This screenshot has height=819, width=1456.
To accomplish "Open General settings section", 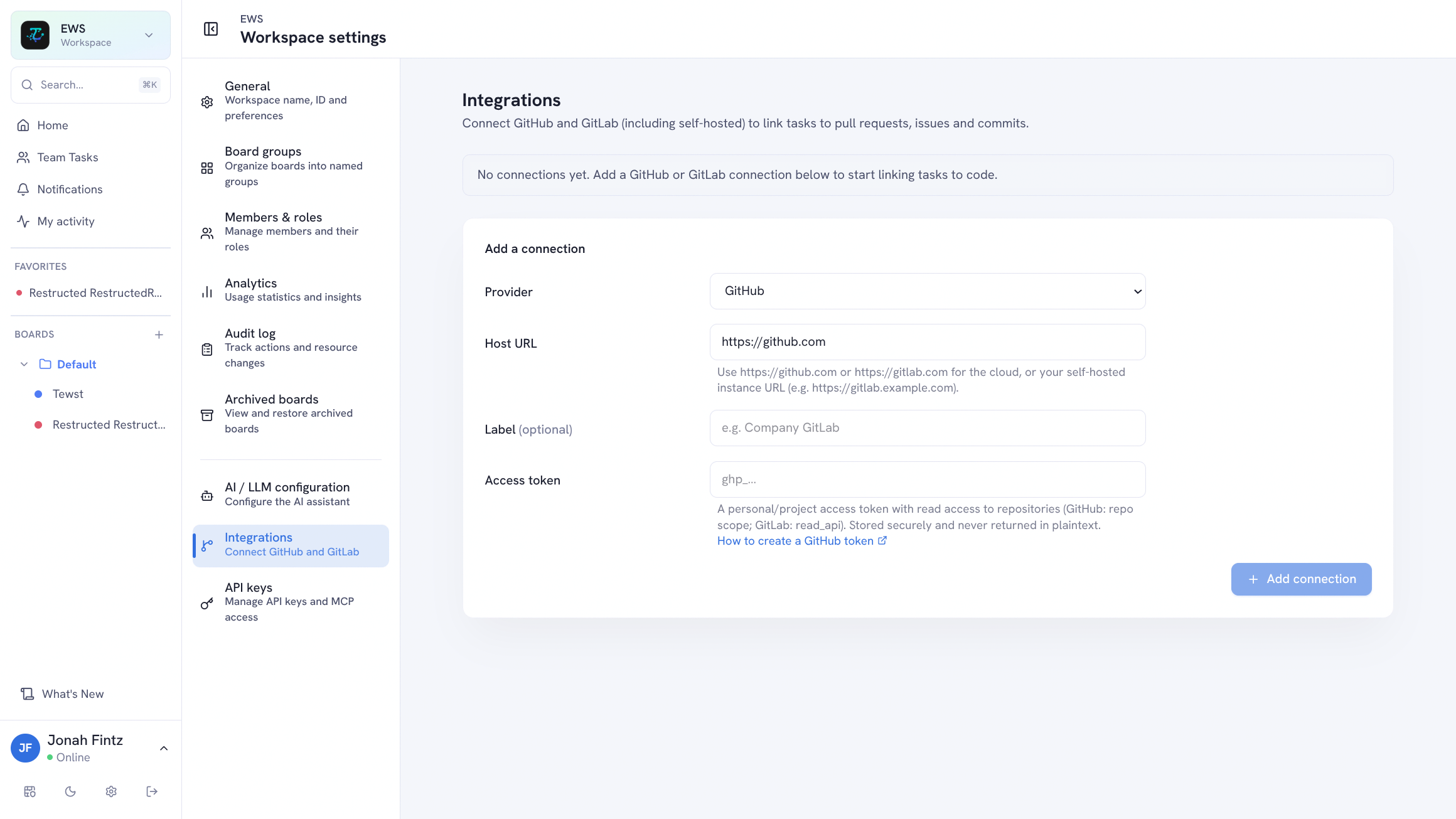I will 291,100.
